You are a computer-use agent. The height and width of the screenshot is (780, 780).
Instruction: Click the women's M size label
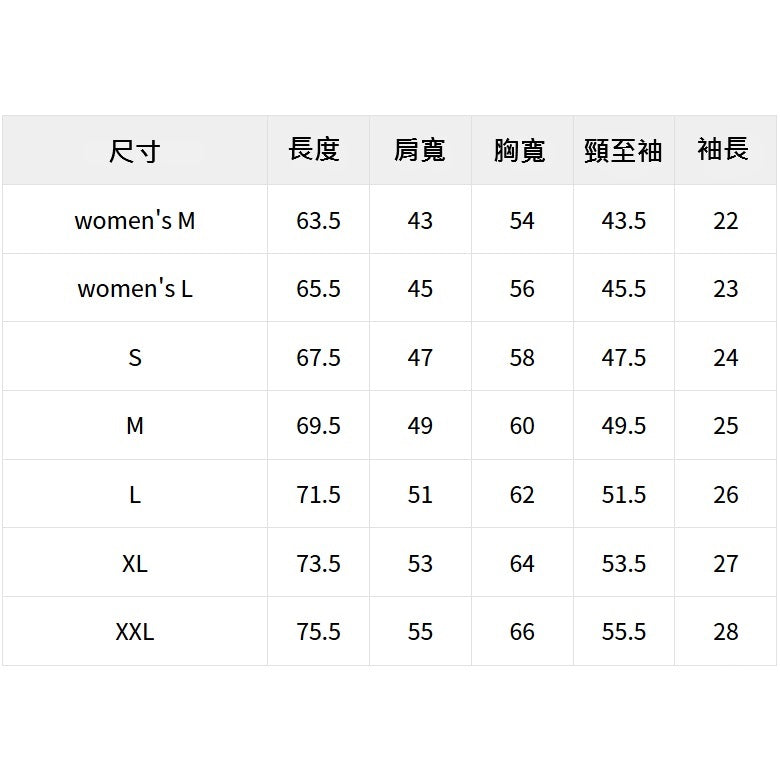[135, 220]
